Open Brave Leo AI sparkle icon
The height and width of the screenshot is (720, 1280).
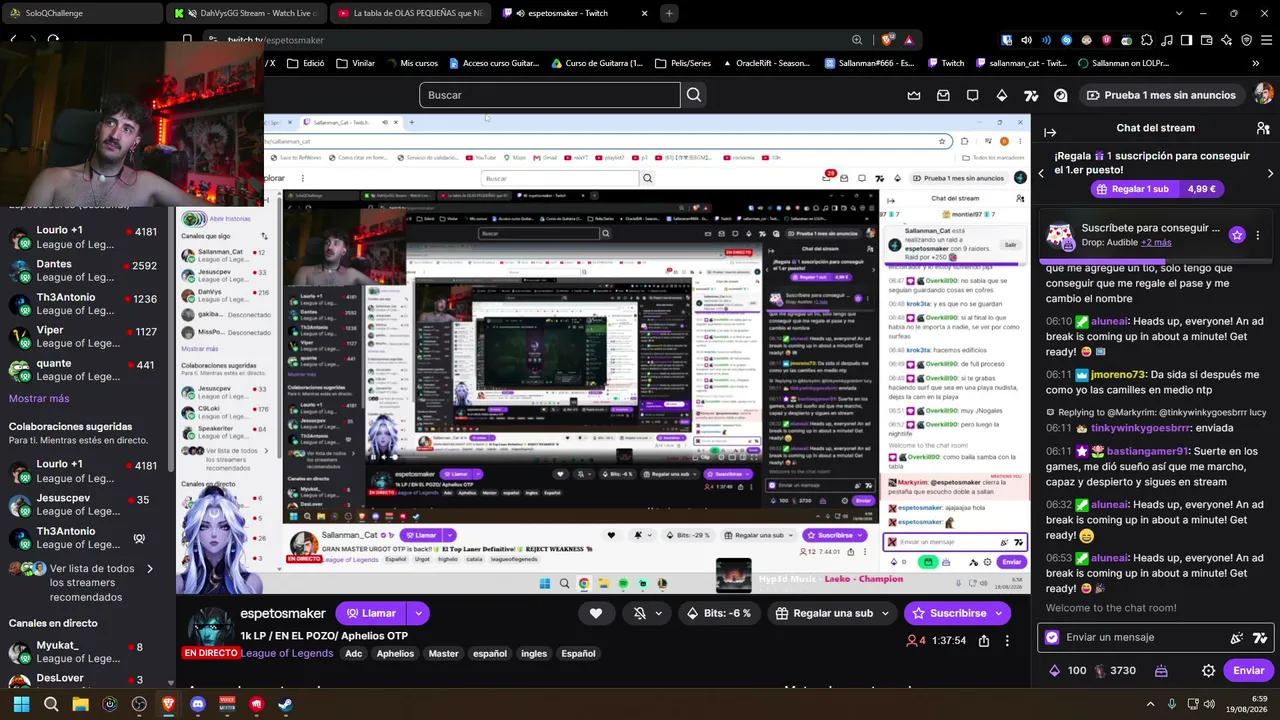[1226, 40]
